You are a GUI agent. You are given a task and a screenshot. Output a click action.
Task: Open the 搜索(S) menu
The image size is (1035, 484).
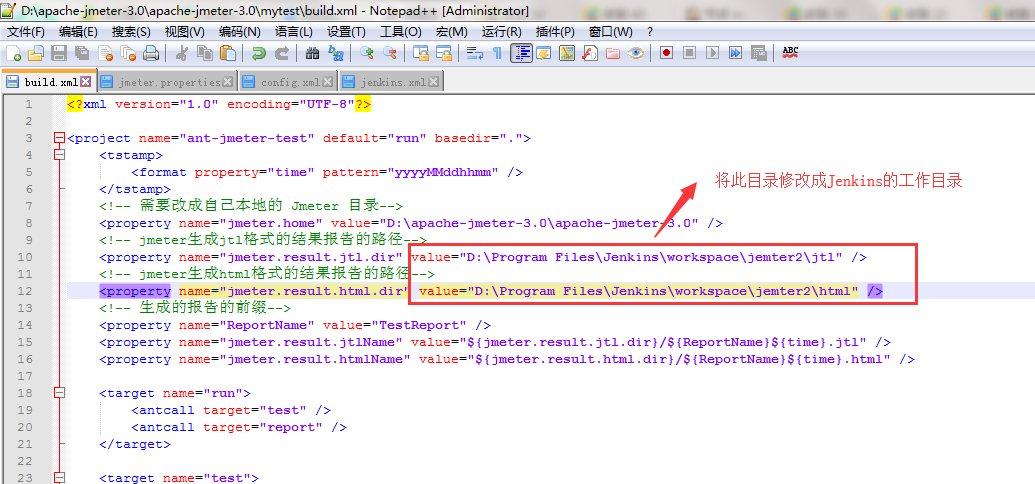(x=131, y=32)
